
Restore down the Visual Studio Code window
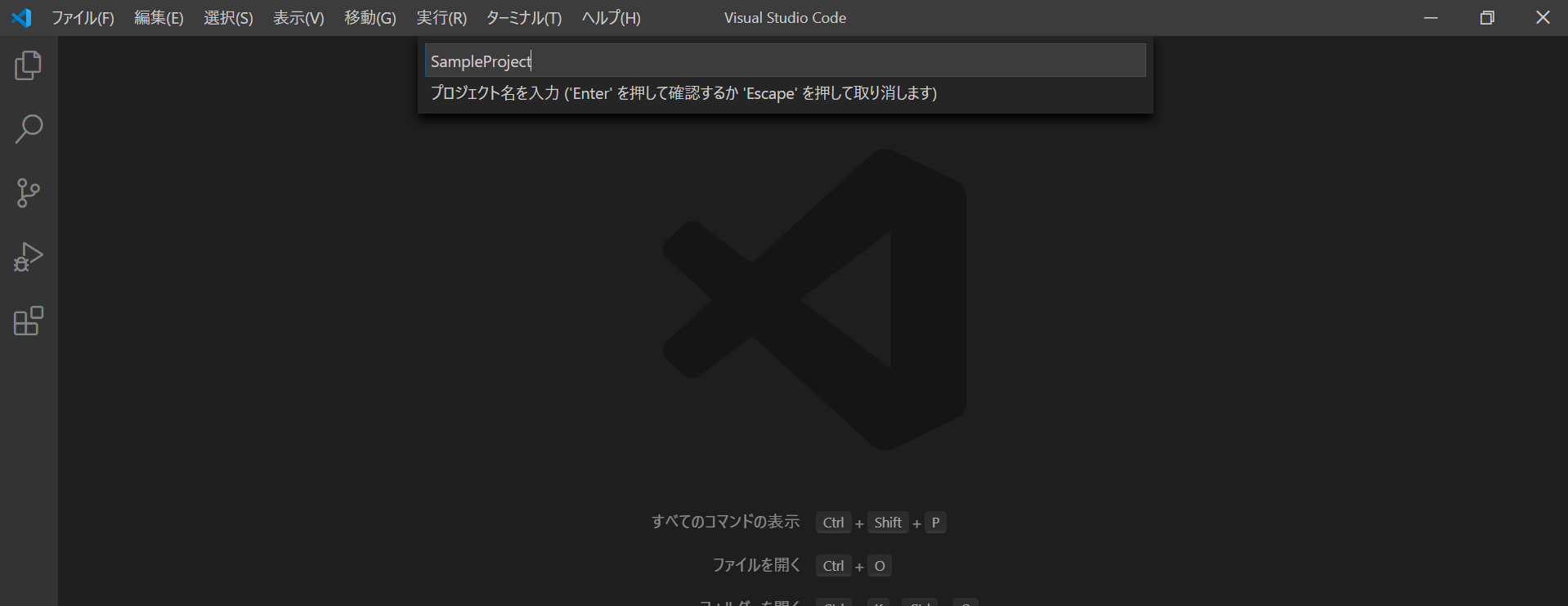point(1487,18)
